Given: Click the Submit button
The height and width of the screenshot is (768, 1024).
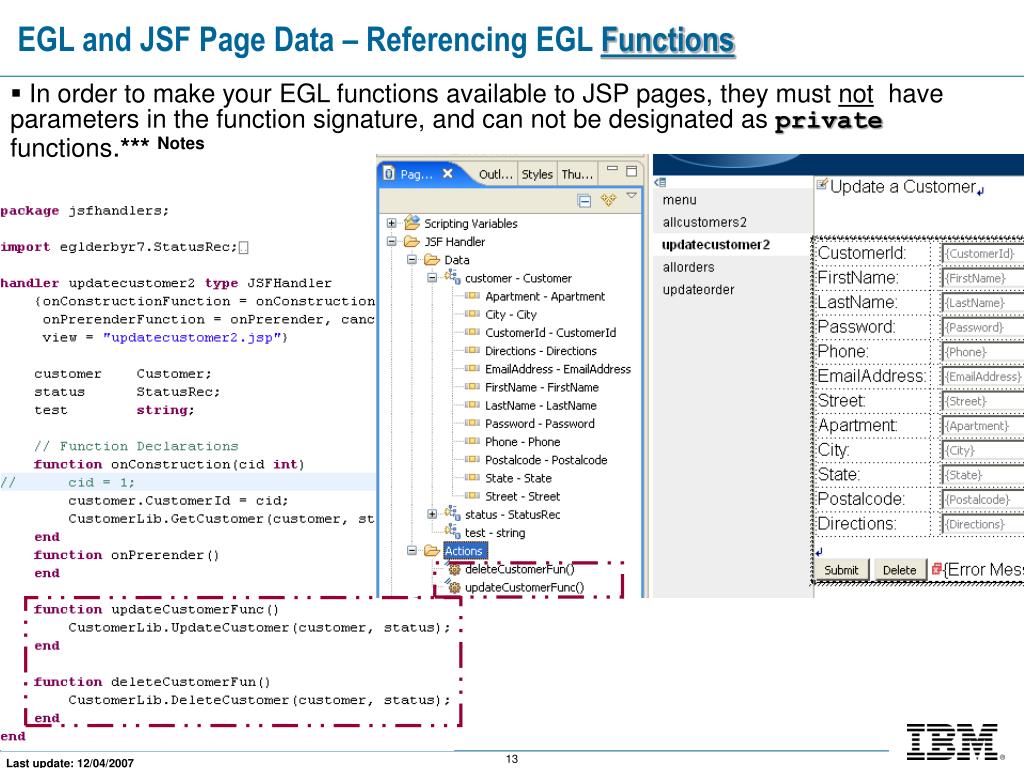Looking at the screenshot, I should click(841, 570).
